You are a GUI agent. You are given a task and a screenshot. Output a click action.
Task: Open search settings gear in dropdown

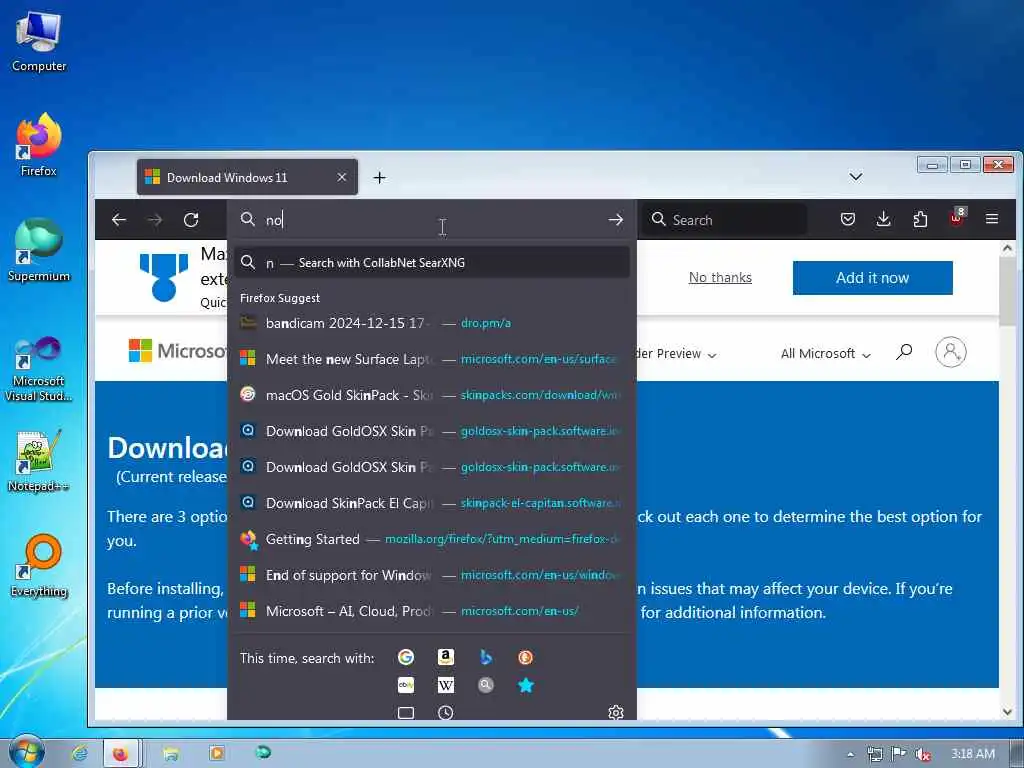(x=615, y=712)
